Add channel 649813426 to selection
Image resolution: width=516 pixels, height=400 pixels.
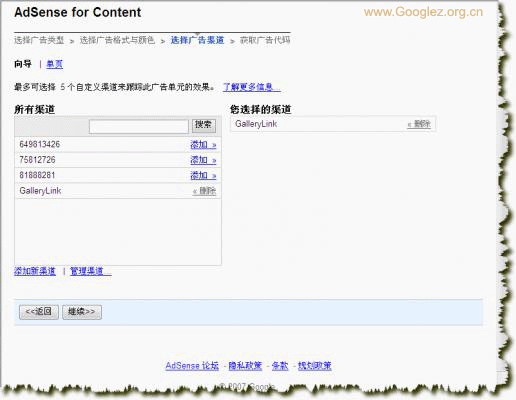pos(203,145)
